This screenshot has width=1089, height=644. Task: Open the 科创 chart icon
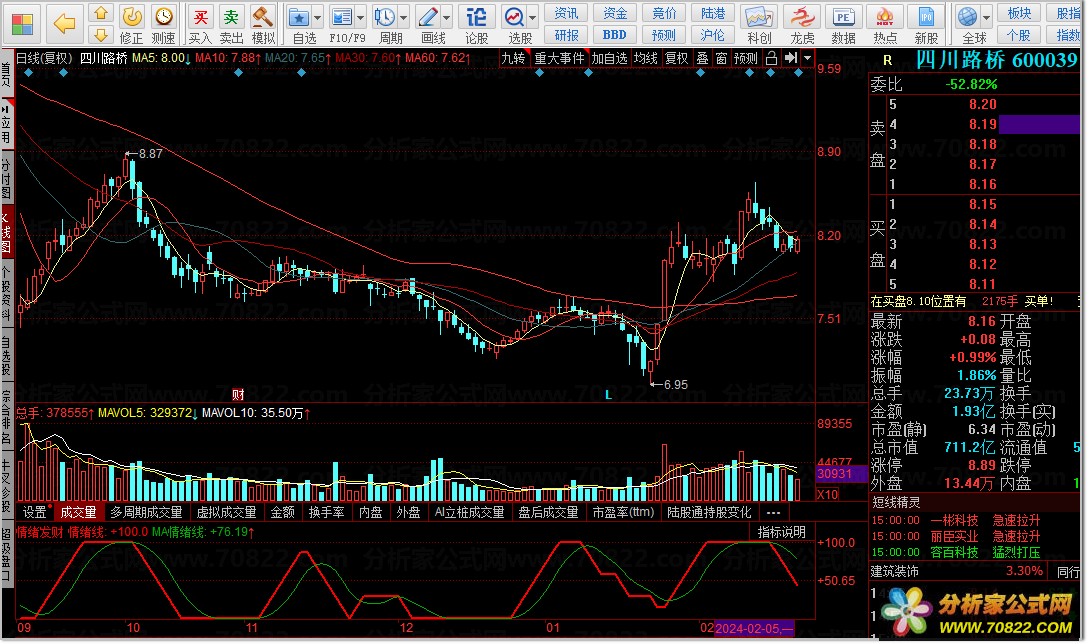tap(758, 24)
